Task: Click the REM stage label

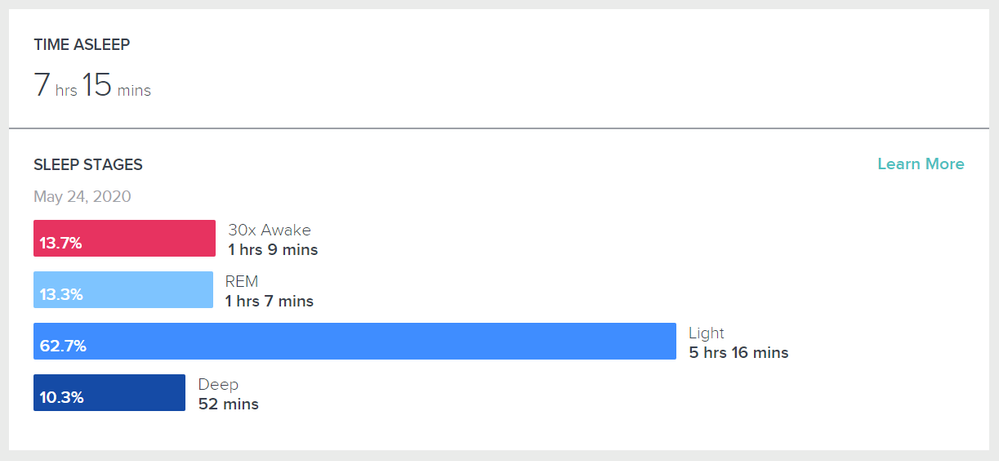Action: click(x=241, y=281)
